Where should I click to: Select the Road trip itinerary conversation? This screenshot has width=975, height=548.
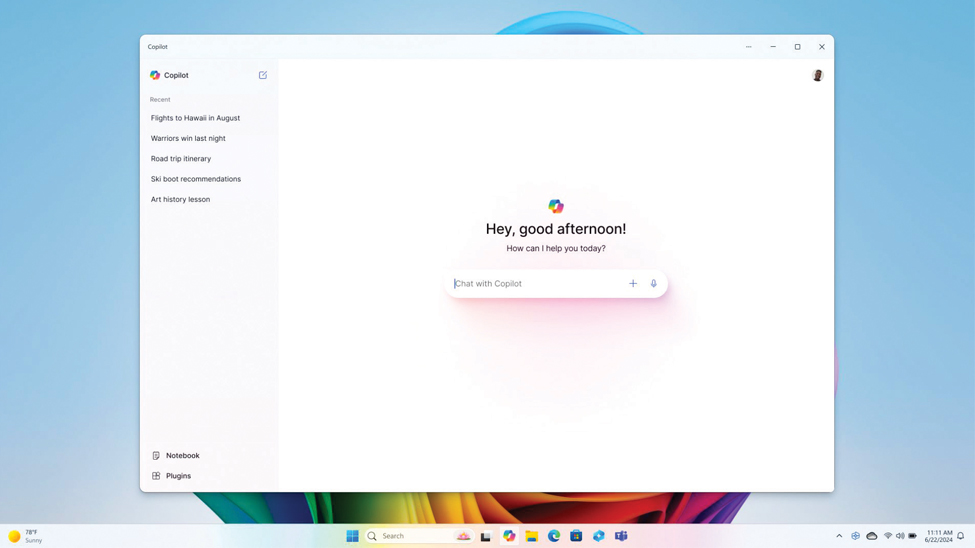point(181,159)
